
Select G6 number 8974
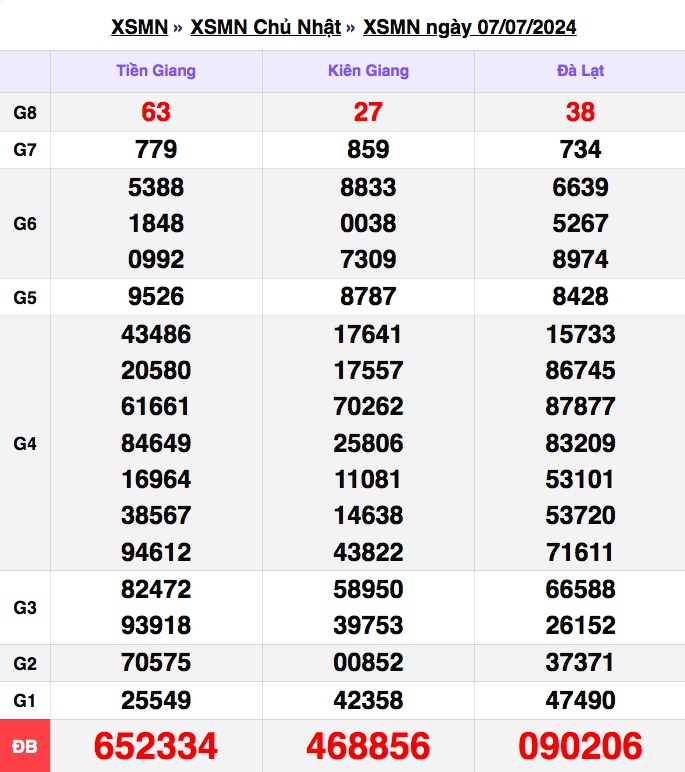580,259
